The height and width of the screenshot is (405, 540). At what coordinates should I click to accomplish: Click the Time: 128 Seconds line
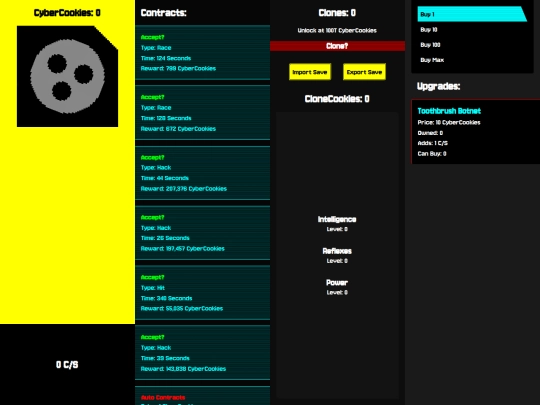point(166,118)
